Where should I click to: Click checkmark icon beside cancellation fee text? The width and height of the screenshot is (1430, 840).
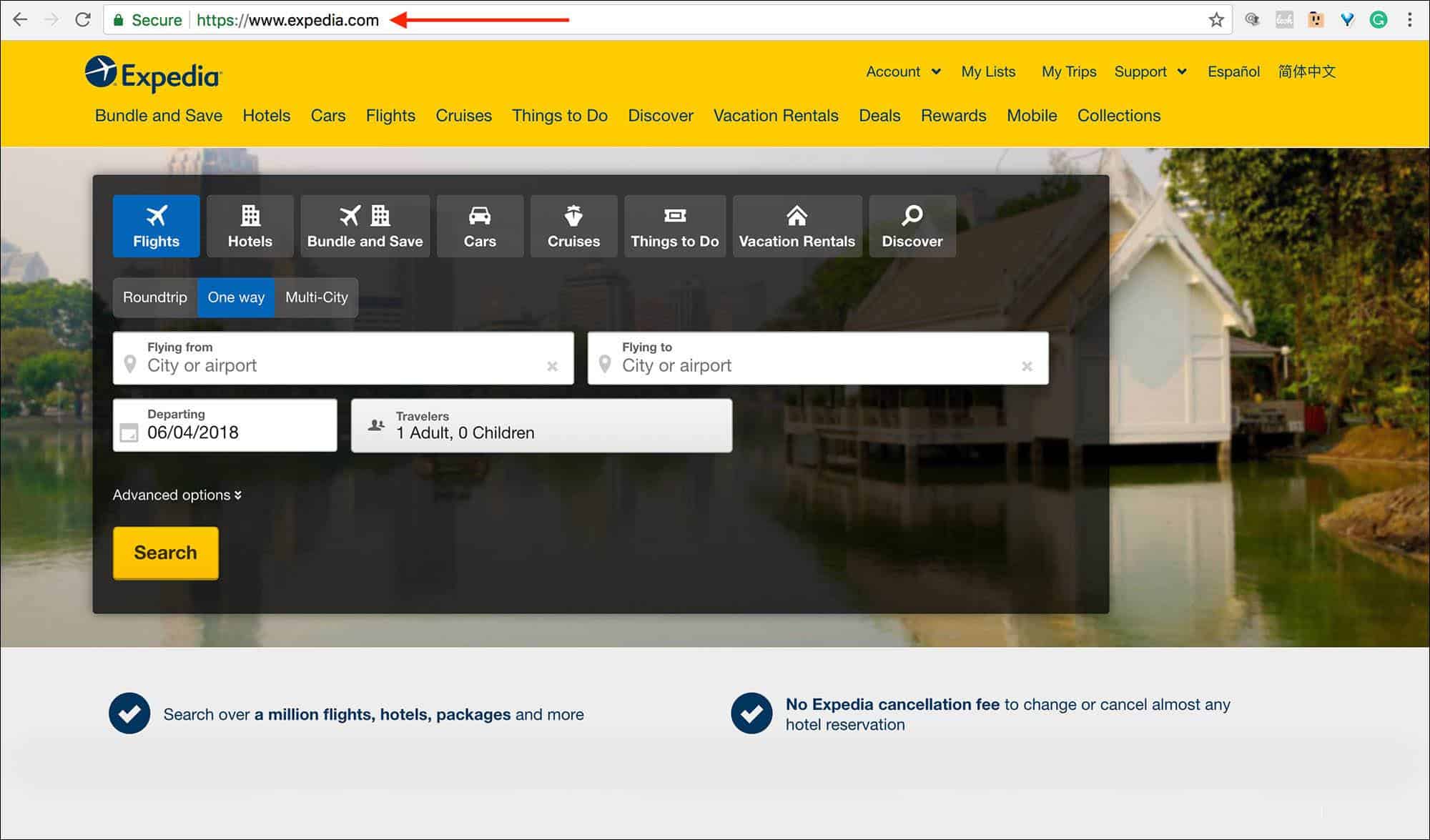point(751,713)
